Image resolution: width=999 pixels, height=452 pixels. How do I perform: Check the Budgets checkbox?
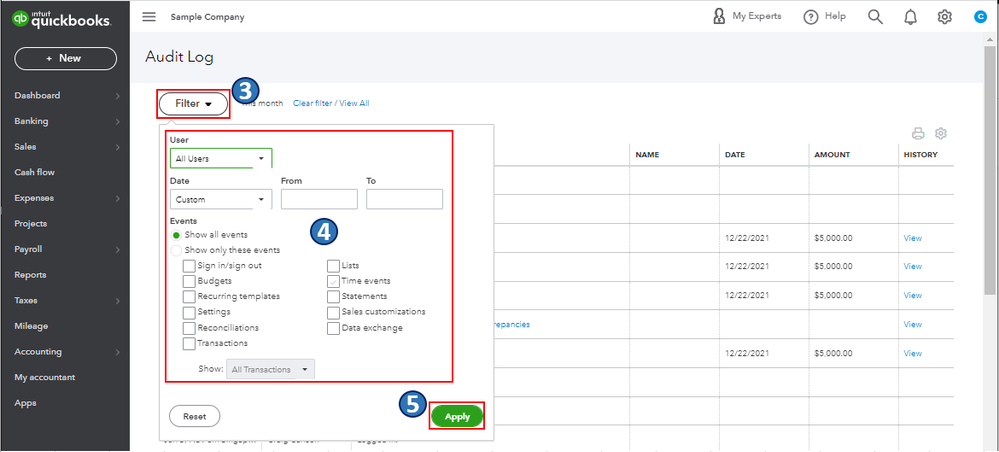click(x=189, y=281)
